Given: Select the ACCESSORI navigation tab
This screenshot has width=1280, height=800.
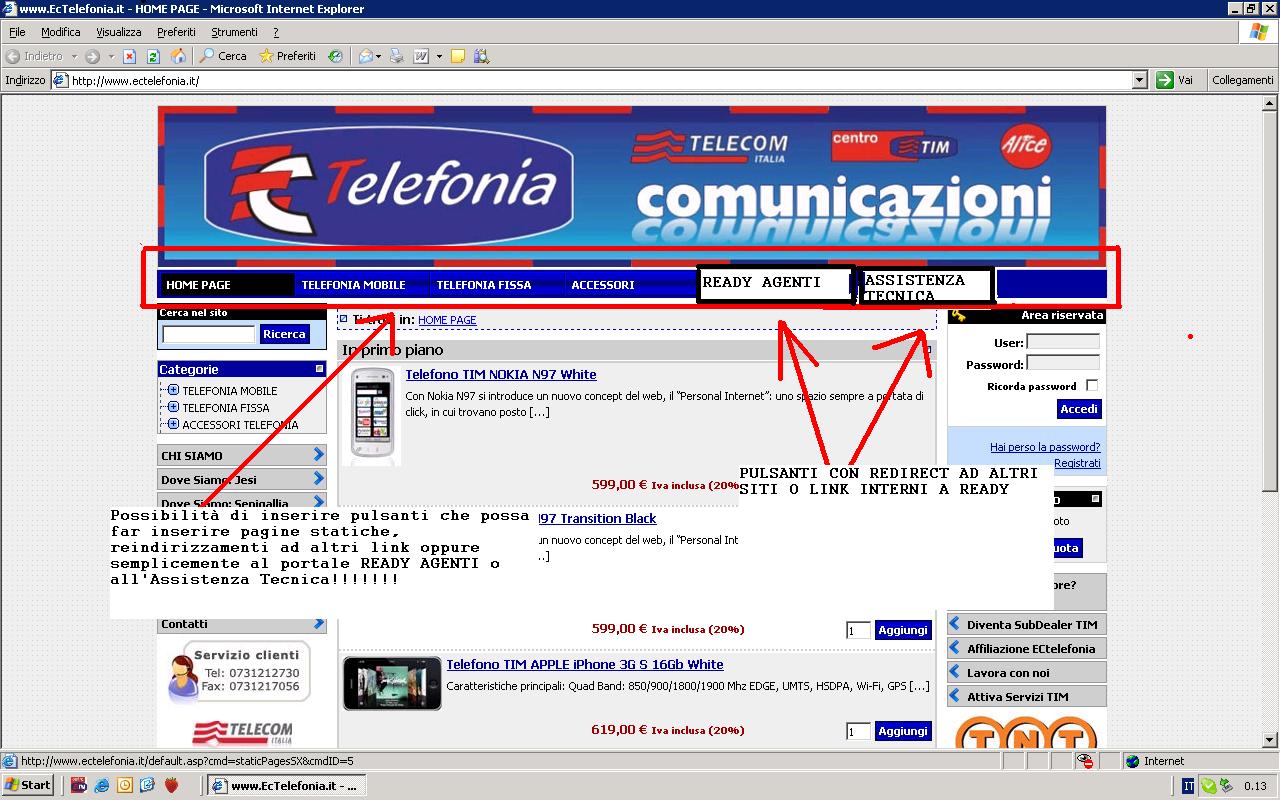Looking at the screenshot, I should (x=630, y=285).
